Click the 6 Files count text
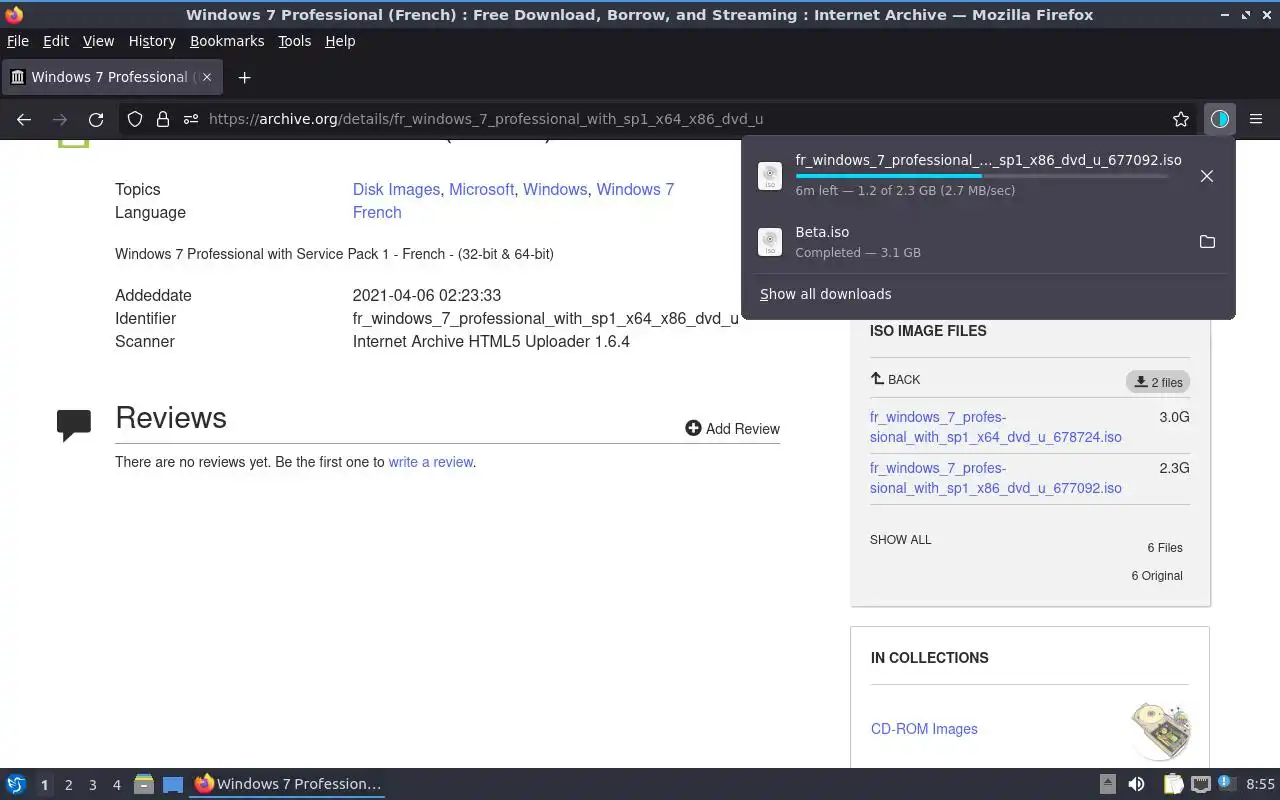 [1165, 548]
